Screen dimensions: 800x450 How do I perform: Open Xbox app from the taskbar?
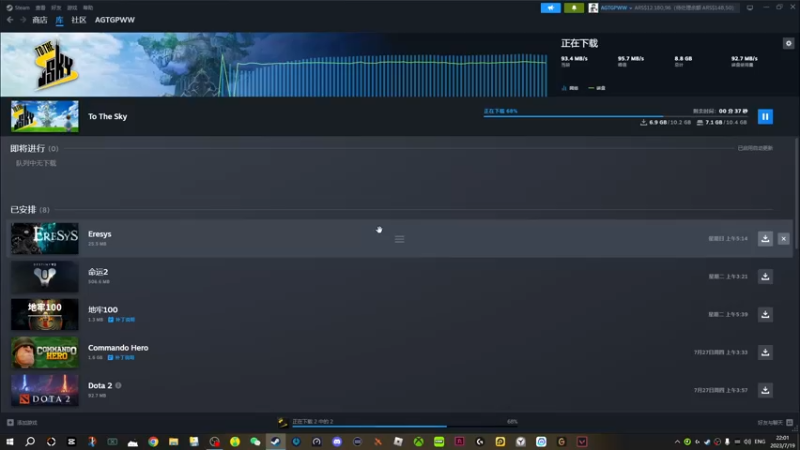418,441
